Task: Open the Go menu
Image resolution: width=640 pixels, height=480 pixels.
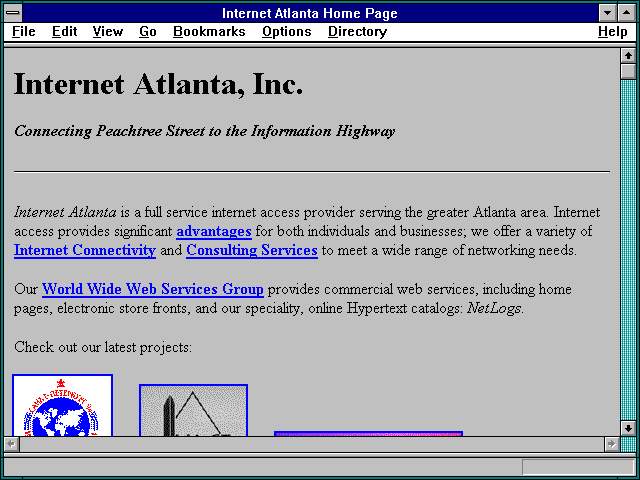Action: tap(148, 32)
